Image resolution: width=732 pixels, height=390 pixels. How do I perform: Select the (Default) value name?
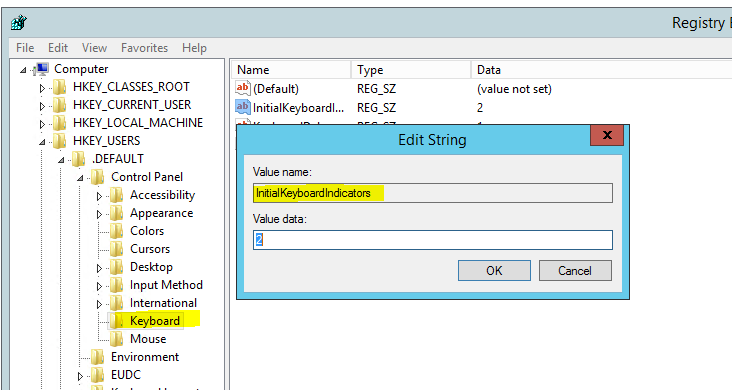(276, 89)
